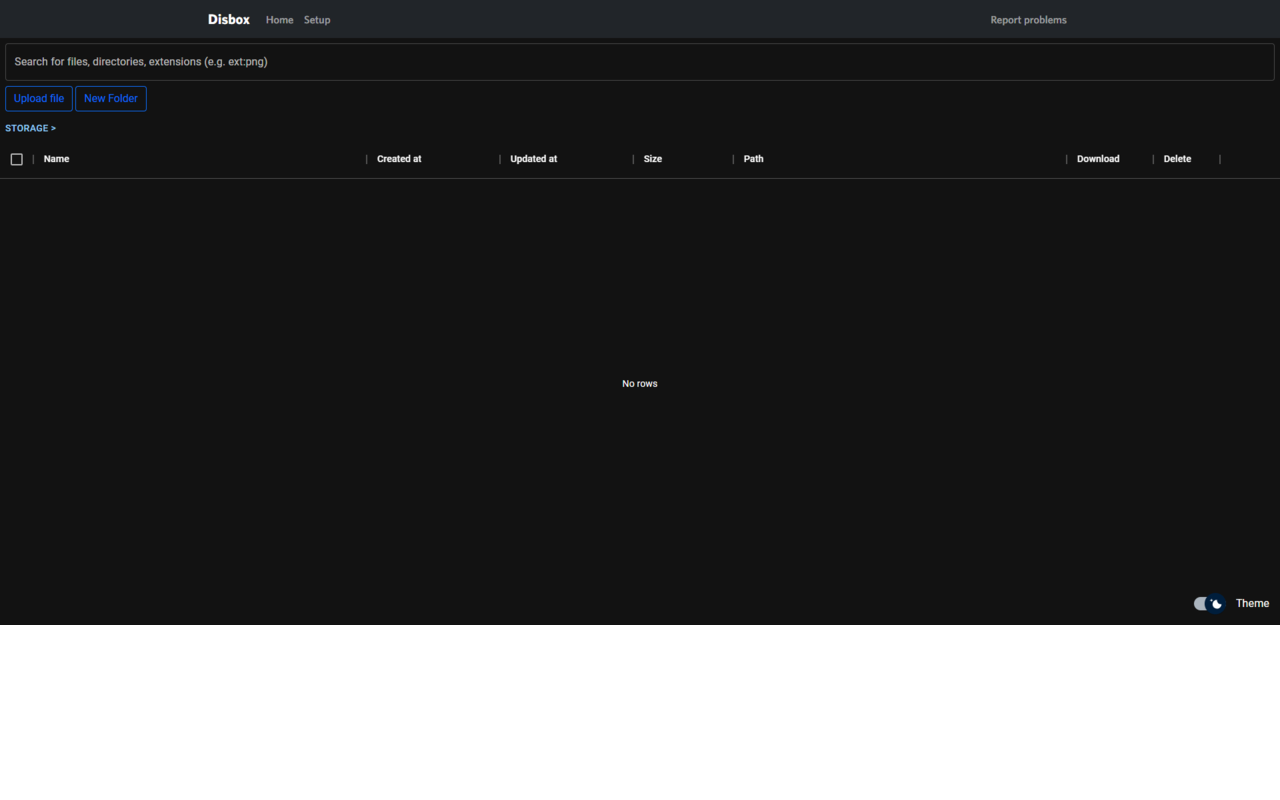
Task: Toggle the select-all files checkbox
Action: point(16,159)
